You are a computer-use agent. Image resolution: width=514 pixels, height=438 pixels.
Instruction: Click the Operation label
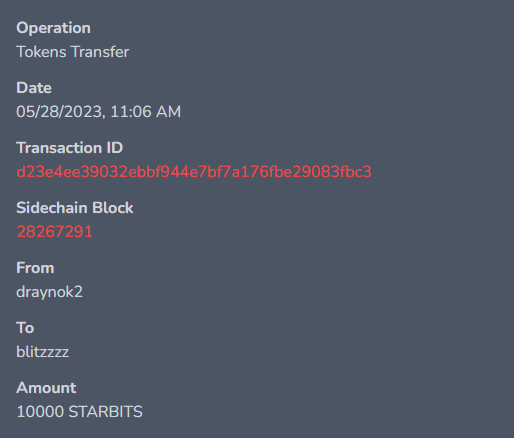pyautogui.click(x=53, y=28)
